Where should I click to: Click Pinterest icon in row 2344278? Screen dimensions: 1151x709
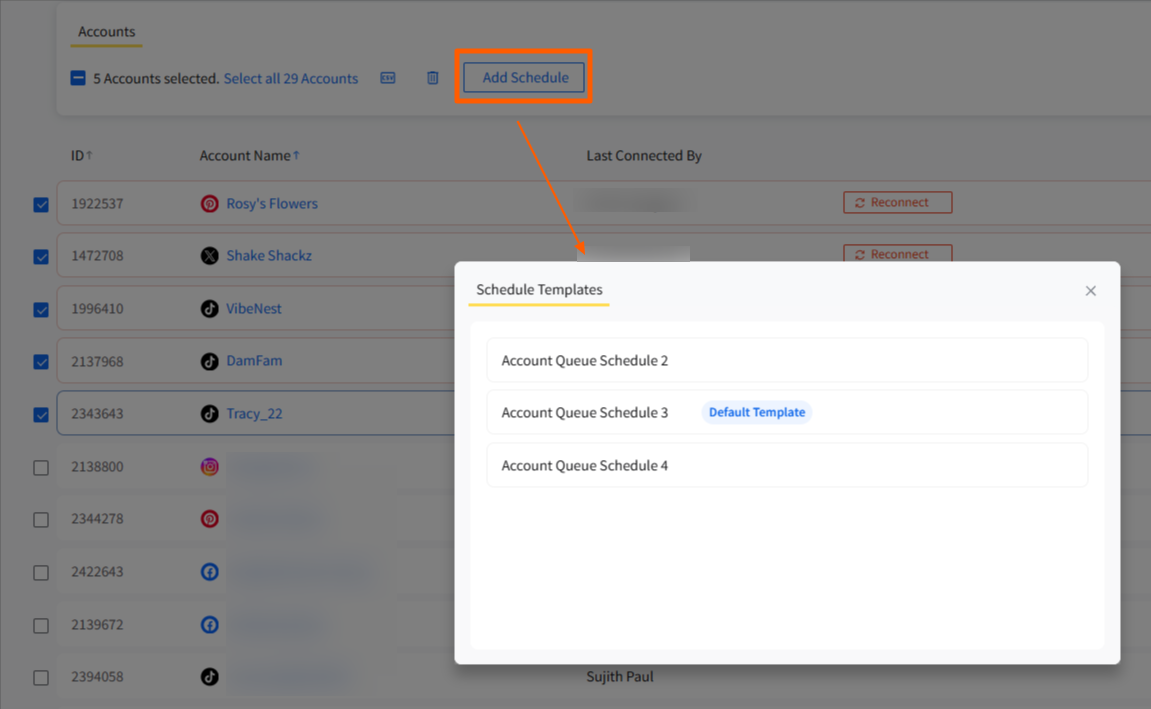[x=209, y=519]
